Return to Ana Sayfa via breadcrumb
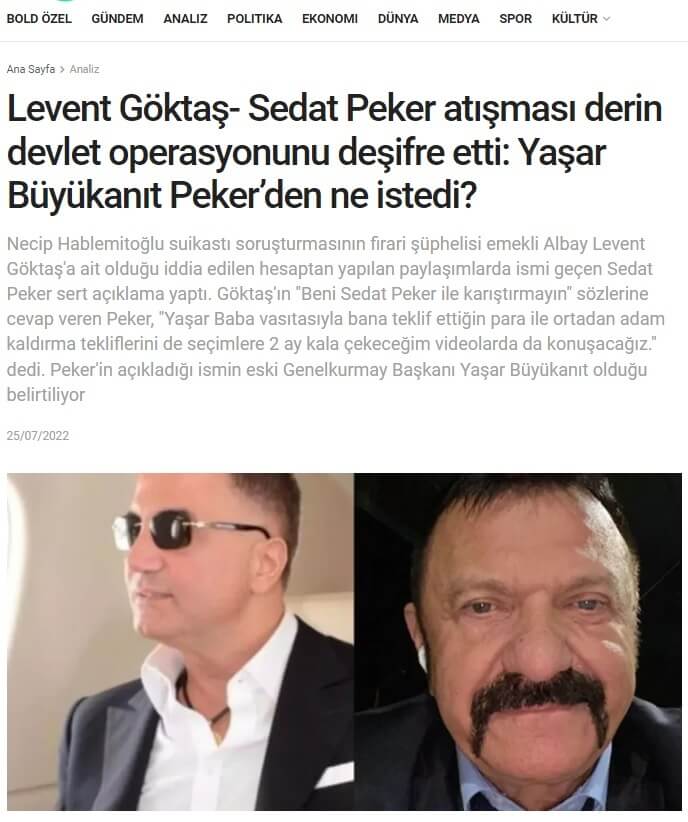The width and height of the screenshot is (688, 822). click(31, 69)
